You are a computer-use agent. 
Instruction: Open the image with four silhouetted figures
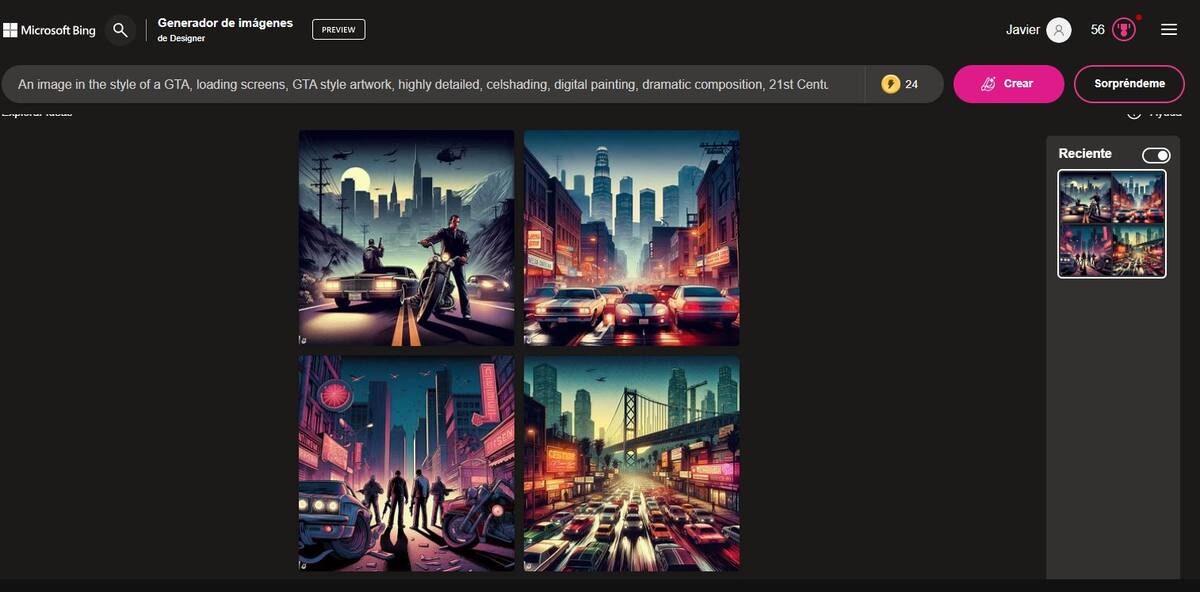click(406, 463)
